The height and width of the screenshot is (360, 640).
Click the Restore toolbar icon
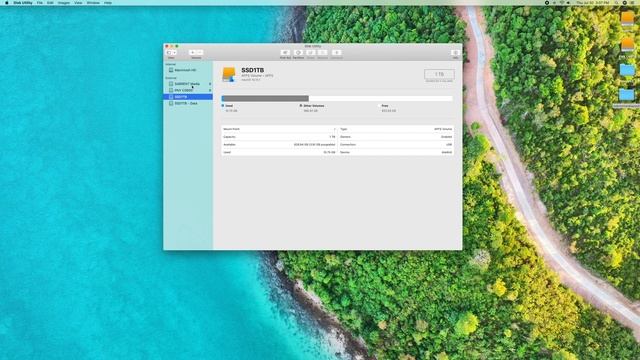(322, 53)
